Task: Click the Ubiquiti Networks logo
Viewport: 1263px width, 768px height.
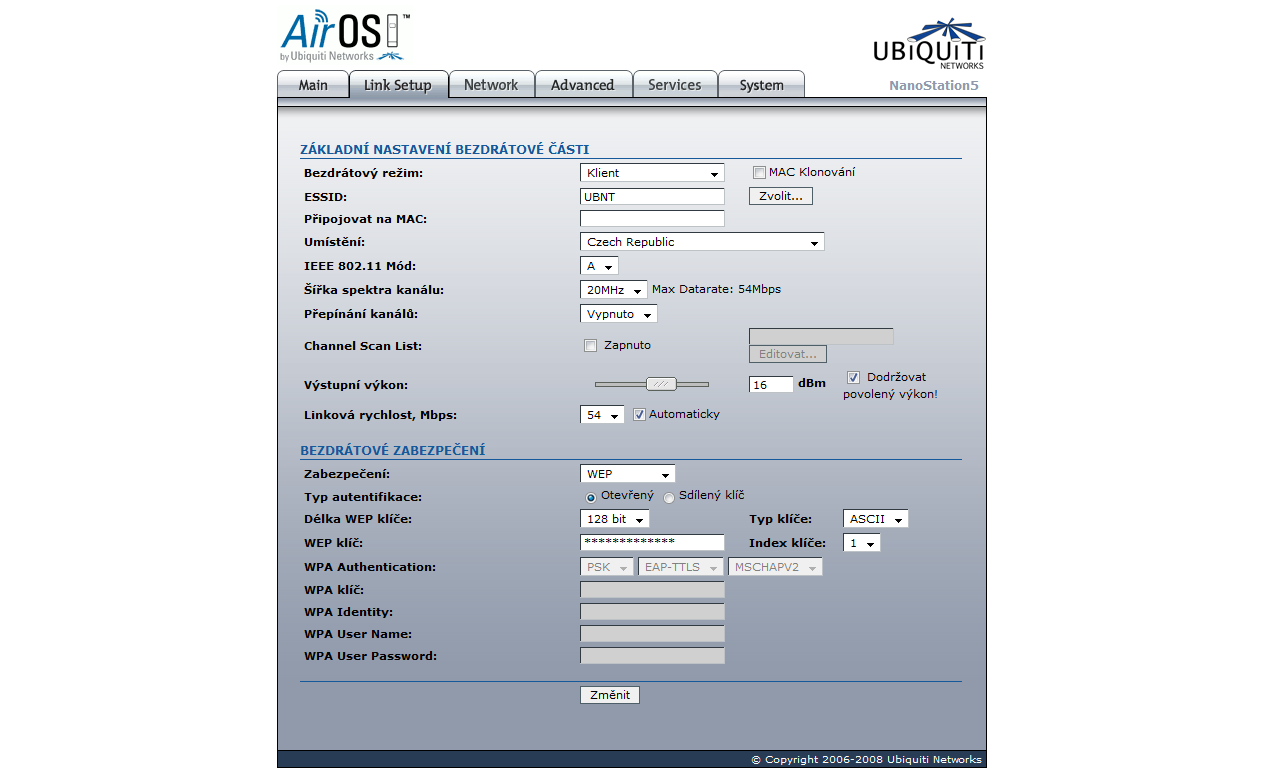Action: point(928,43)
